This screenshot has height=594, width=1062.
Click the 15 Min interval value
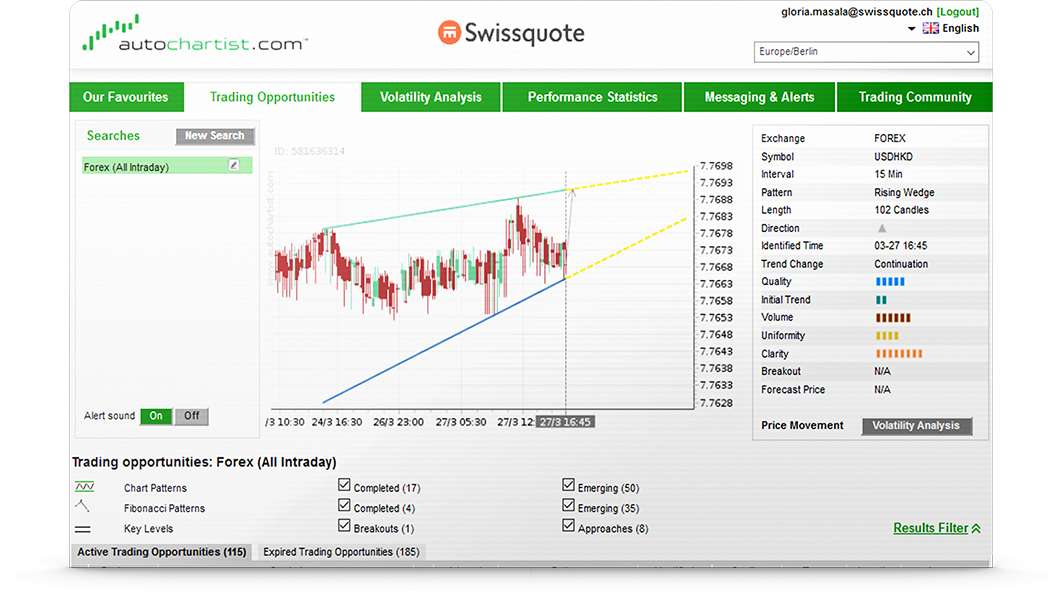[x=888, y=174]
